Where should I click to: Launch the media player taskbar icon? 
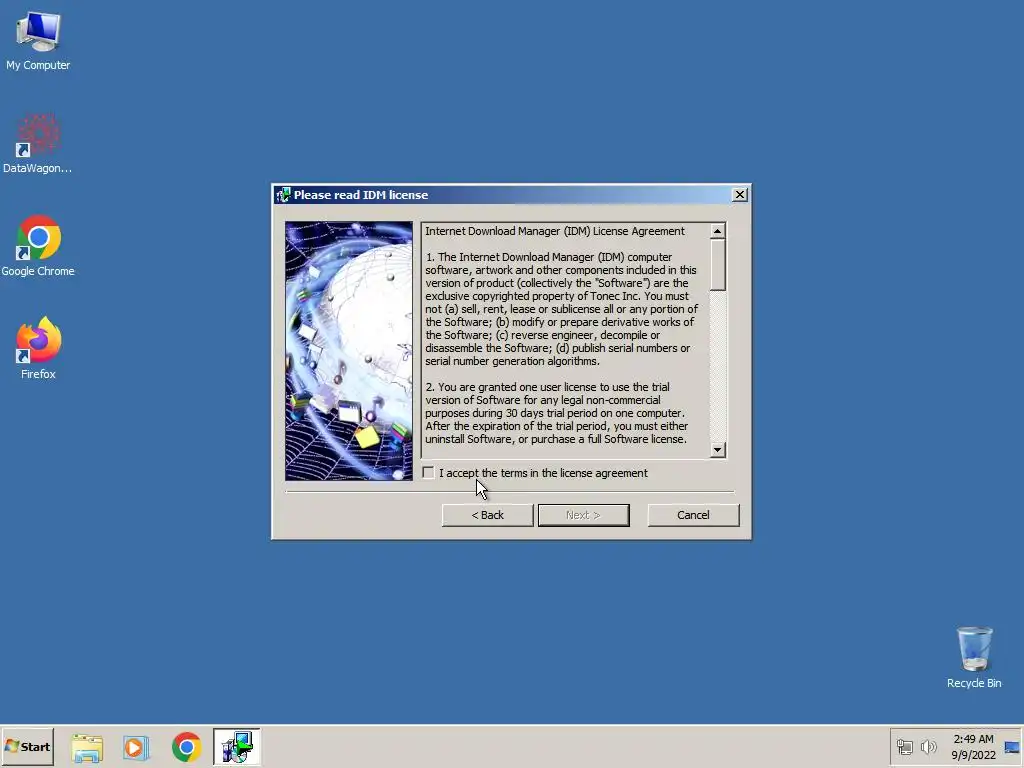136,747
